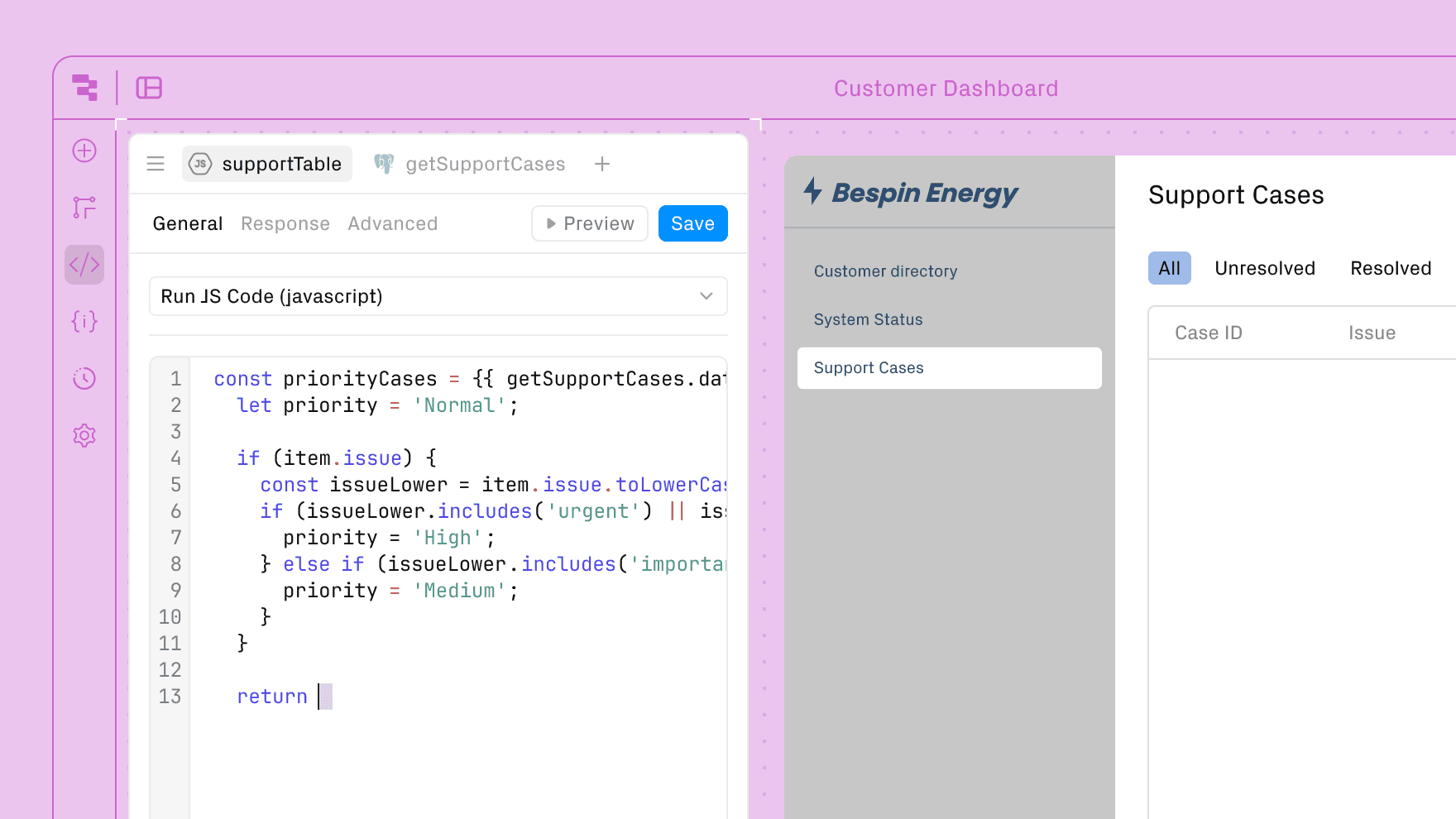The height and width of the screenshot is (819, 1456).
Task: Navigate to Customer directory
Action: pyautogui.click(x=885, y=271)
